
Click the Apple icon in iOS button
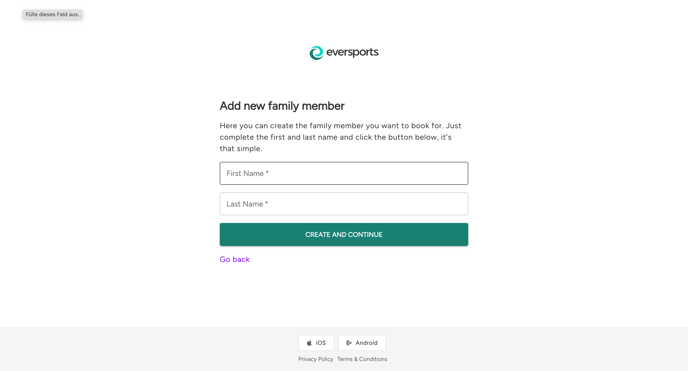309,343
